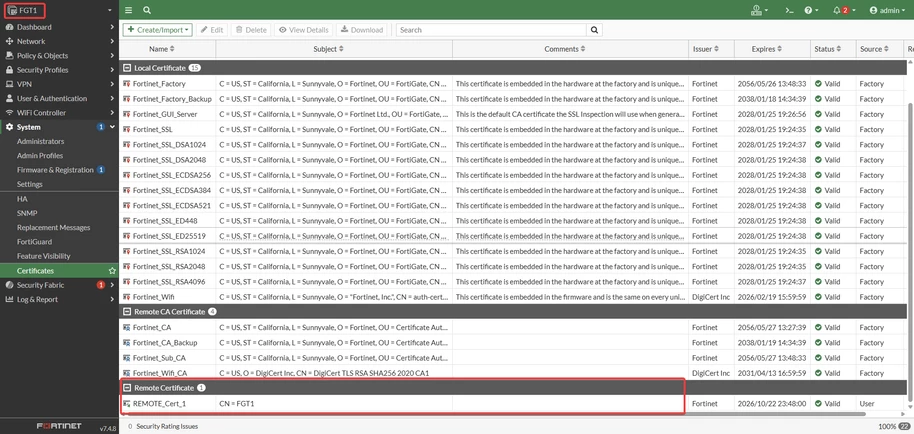
Task: Click the horizontal scrollbar under the table
Action: pos(495,414)
